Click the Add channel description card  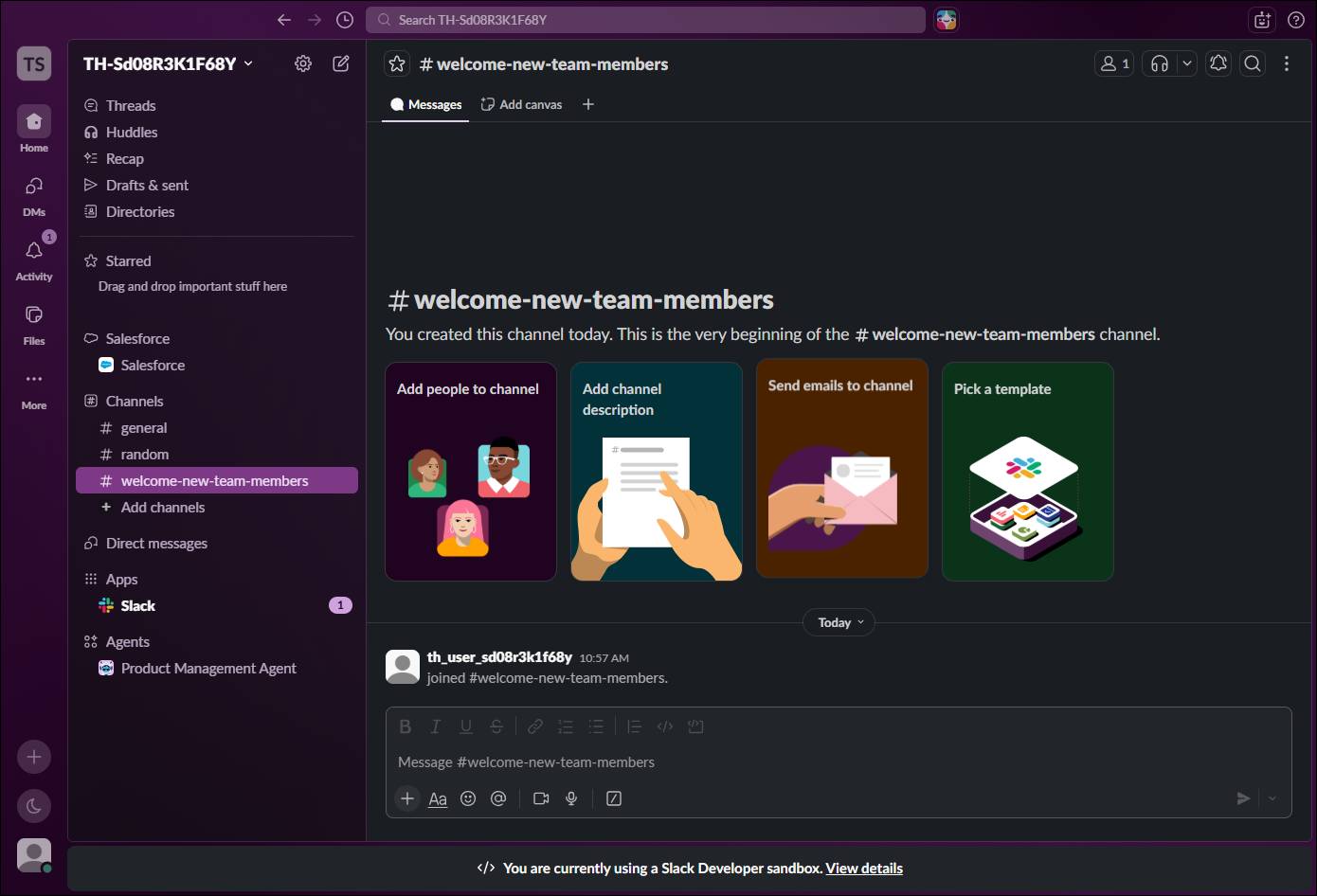click(x=657, y=472)
